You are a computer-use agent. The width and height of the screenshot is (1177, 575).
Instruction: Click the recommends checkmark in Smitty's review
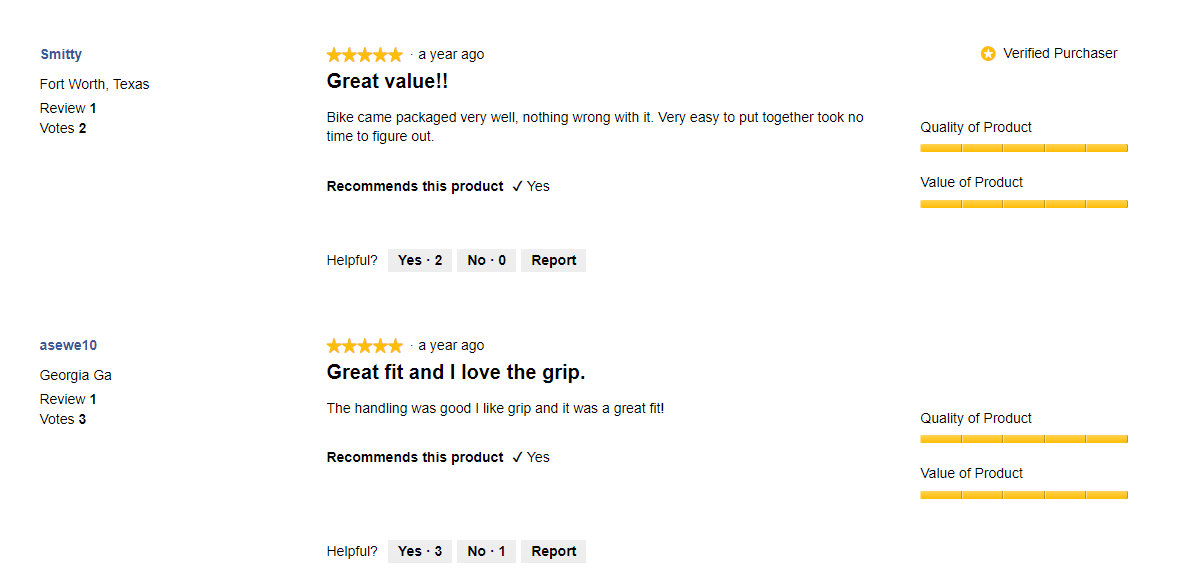[517, 186]
